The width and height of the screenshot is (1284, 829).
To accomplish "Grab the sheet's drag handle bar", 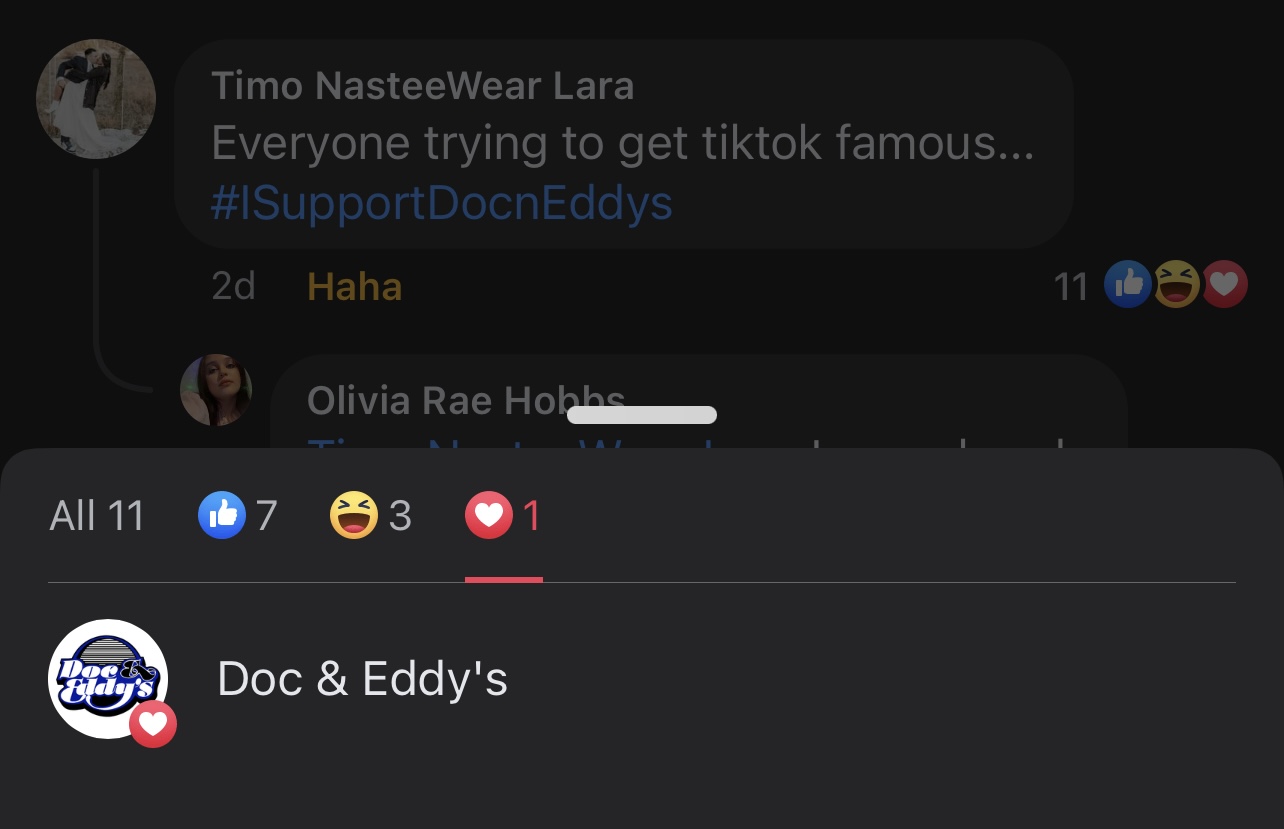I will (642, 415).
